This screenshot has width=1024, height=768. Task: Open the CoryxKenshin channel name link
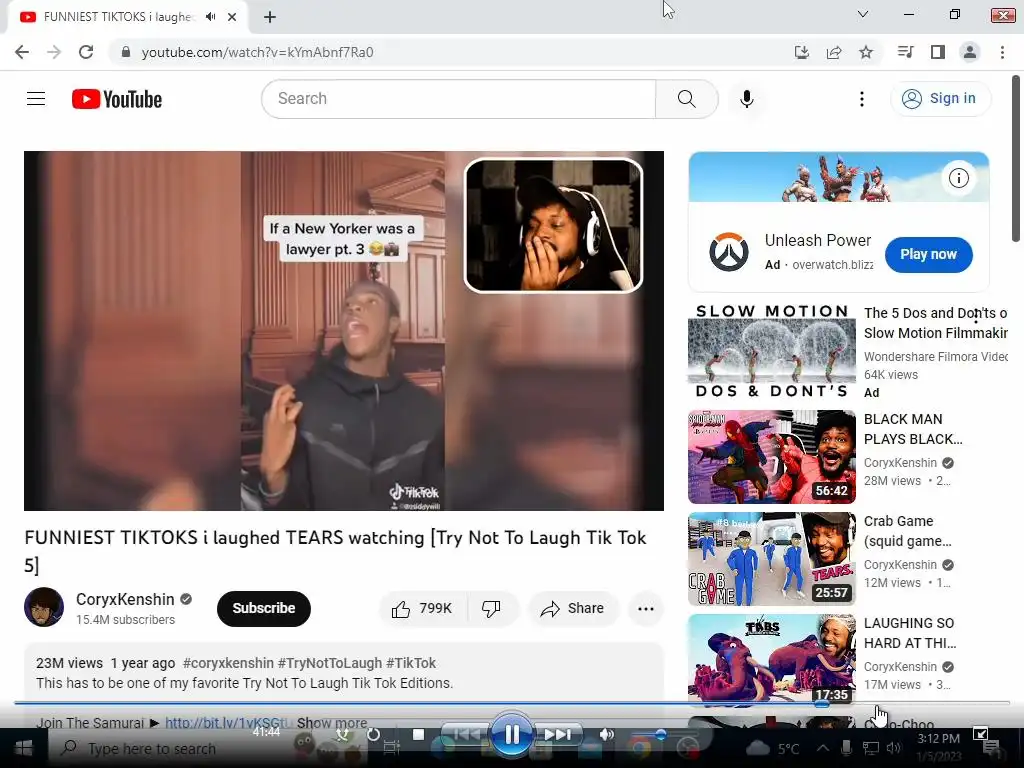coord(125,600)
